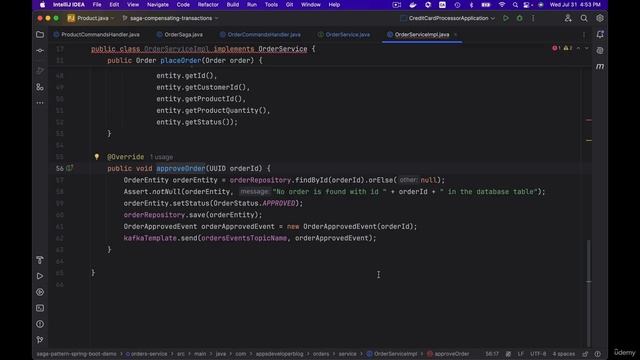Open the Tools menu

pyautogui.click(x=271, y=5)
